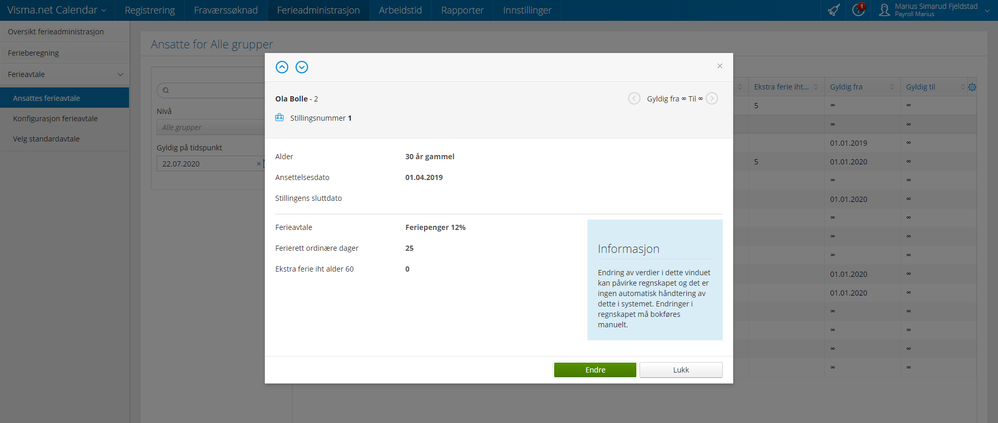Viewport: 998px width, 423px height.
Task: Switch to Registrering tab
Action: (150, 10)
